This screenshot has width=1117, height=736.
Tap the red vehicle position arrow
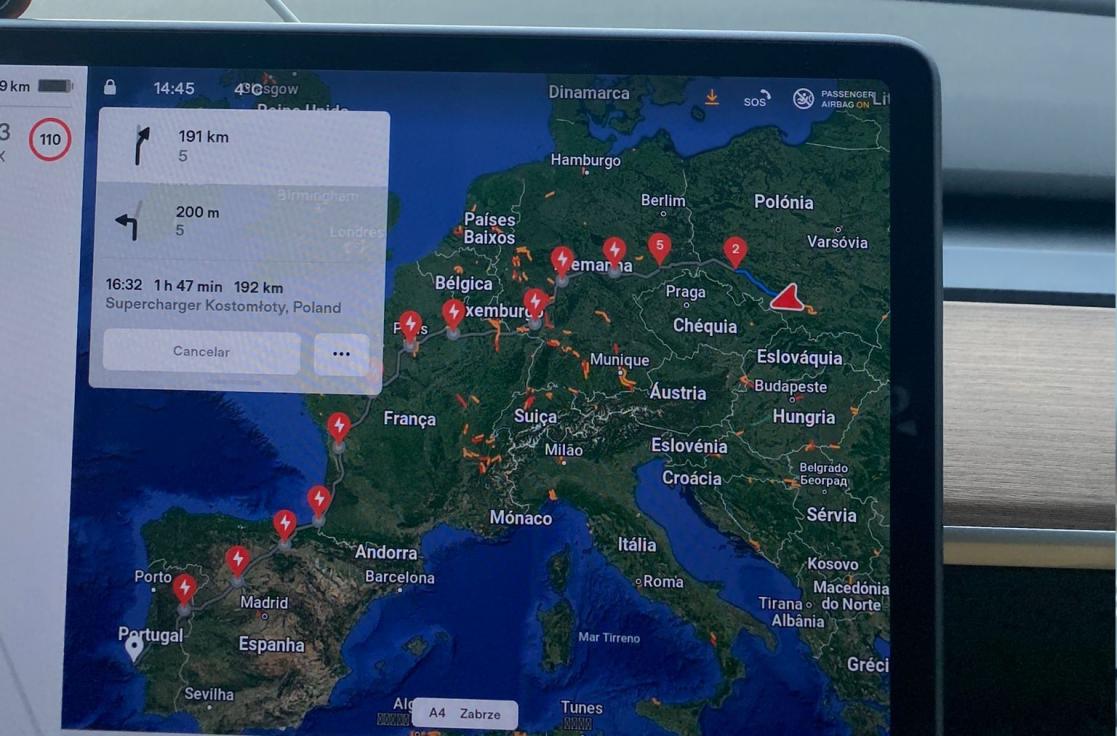click(x=788, y=298)
